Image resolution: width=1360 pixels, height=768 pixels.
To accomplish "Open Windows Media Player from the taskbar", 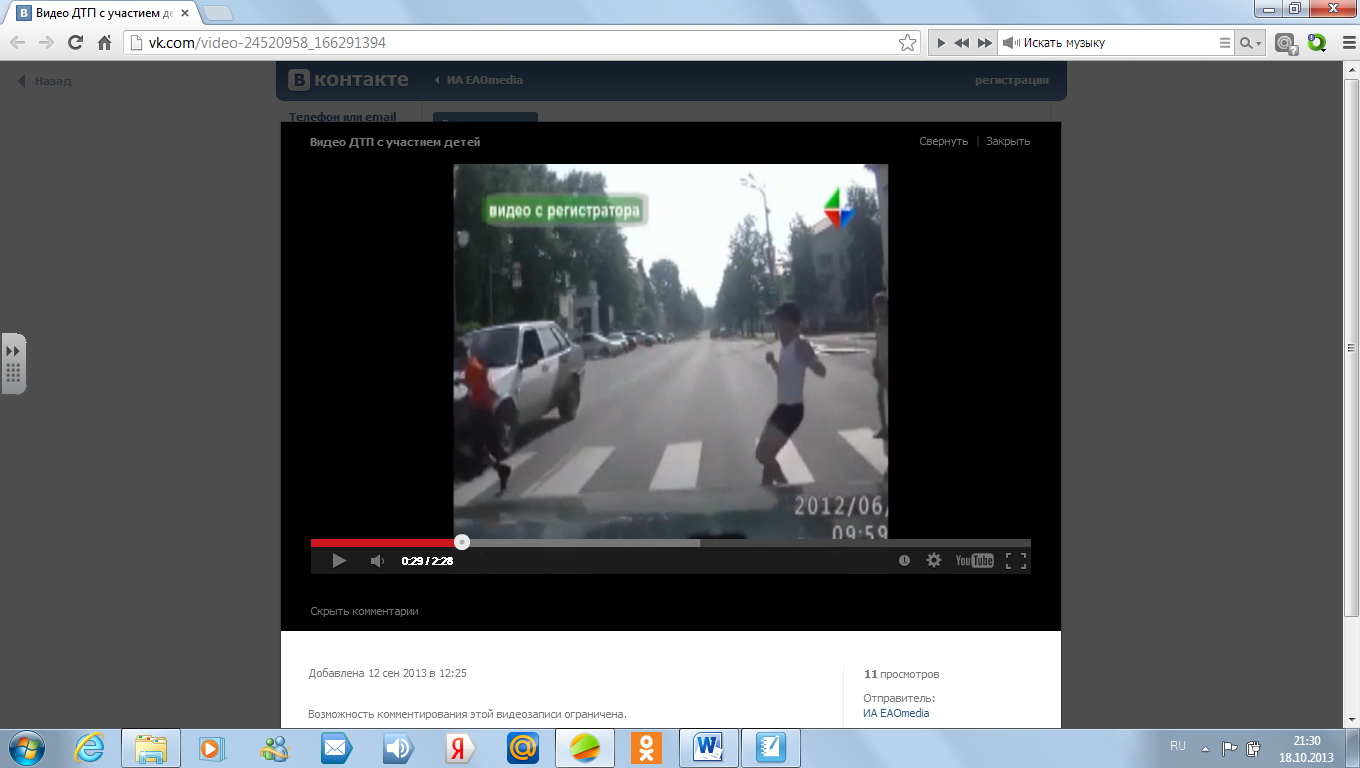I will point(211,748).
